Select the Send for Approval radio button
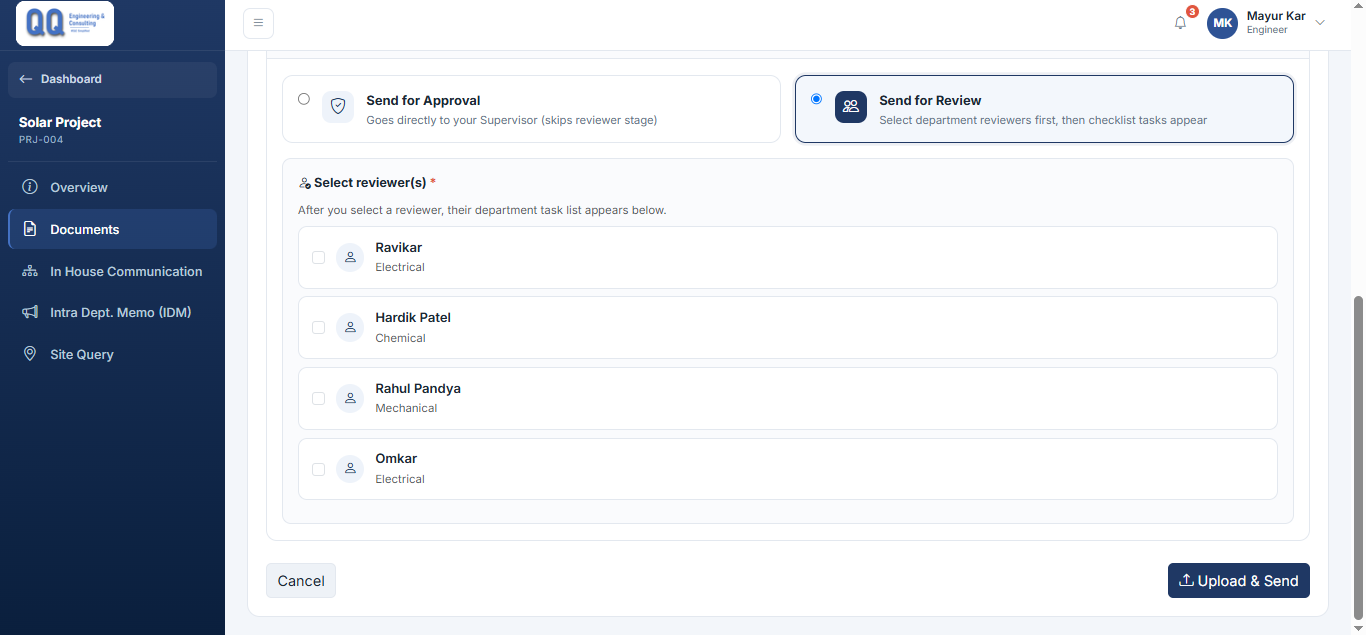 tap(304, 99)
